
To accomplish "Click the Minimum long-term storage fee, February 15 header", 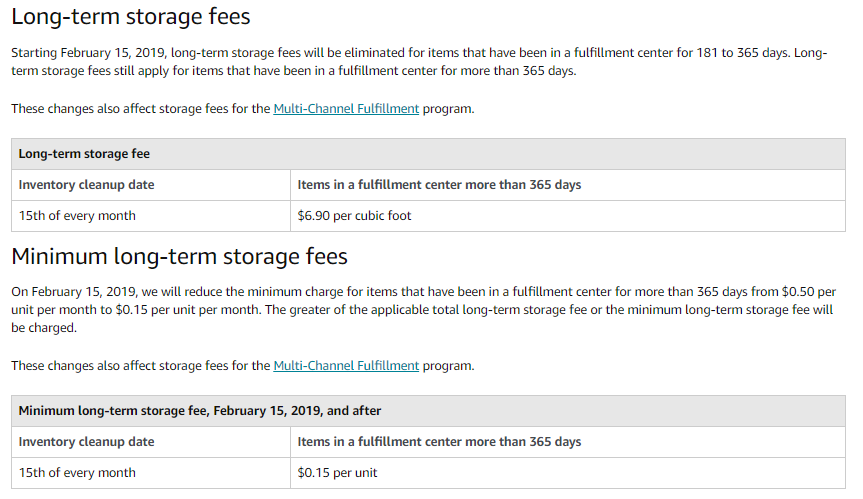I will (428, 411).
